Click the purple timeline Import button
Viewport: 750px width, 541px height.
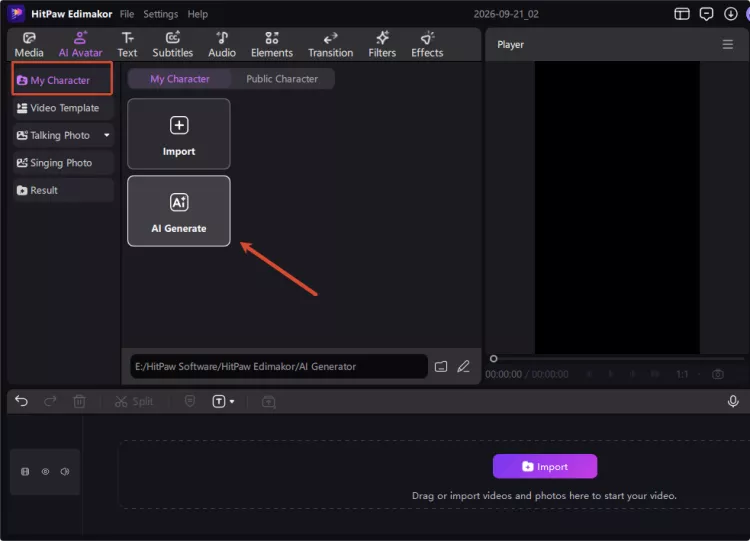pos(545,466)
